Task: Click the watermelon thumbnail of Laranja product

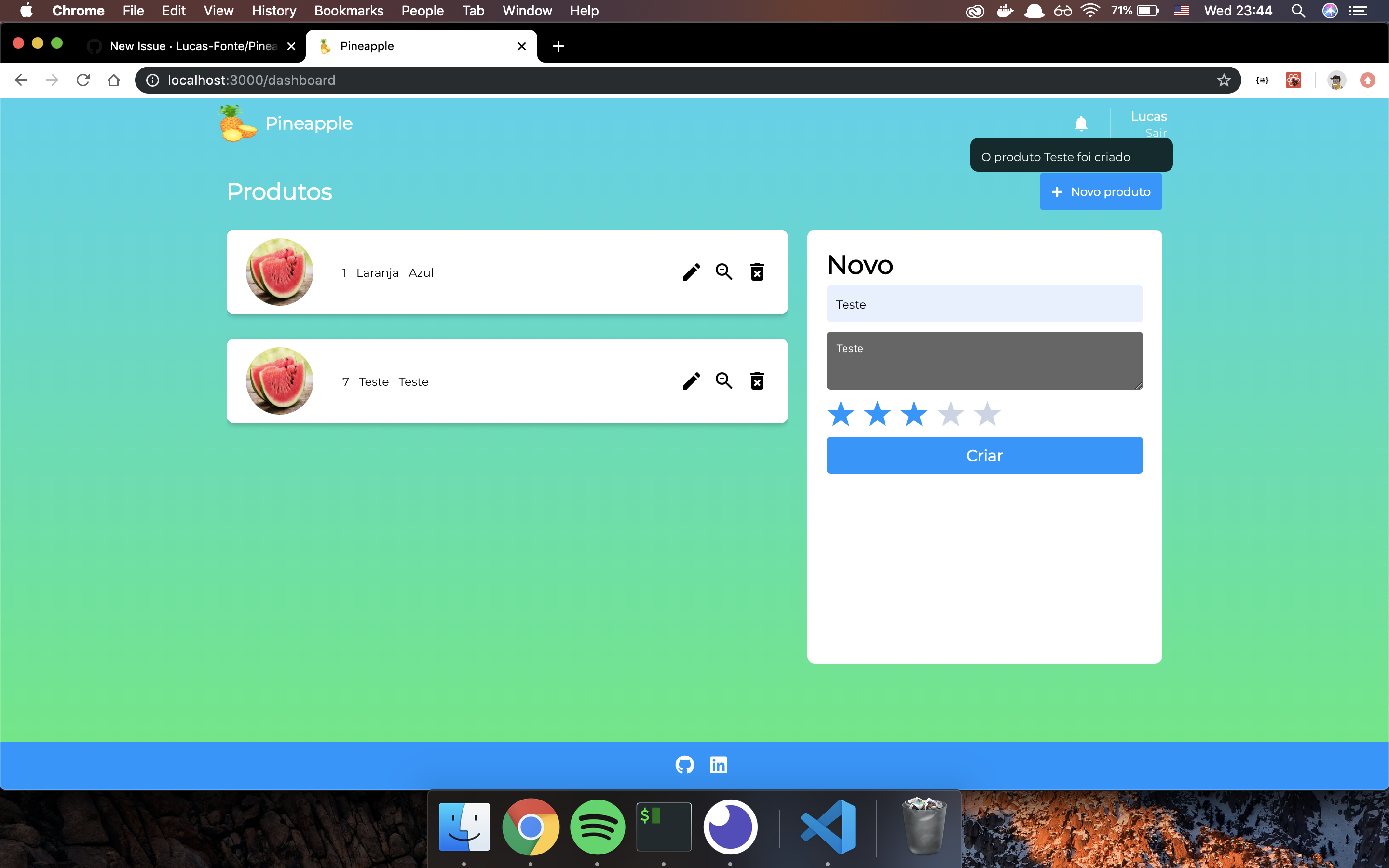Action: [x=280, y=272]
